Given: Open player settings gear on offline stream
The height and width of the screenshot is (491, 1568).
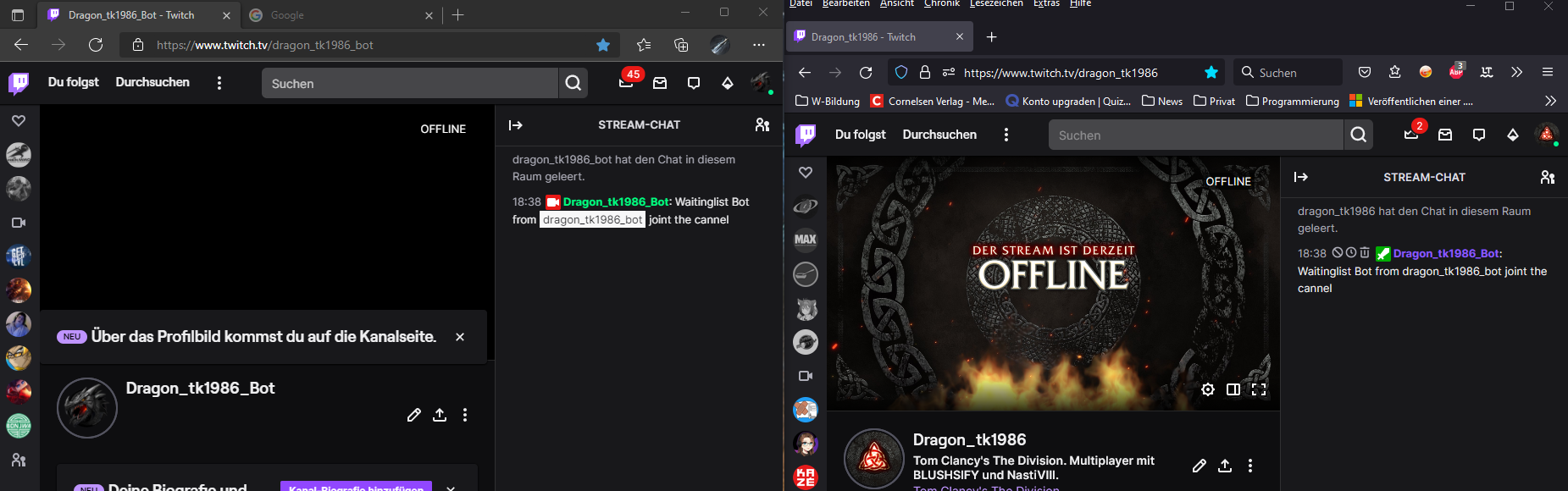Looking at the screenshot, I should 1208,389.
